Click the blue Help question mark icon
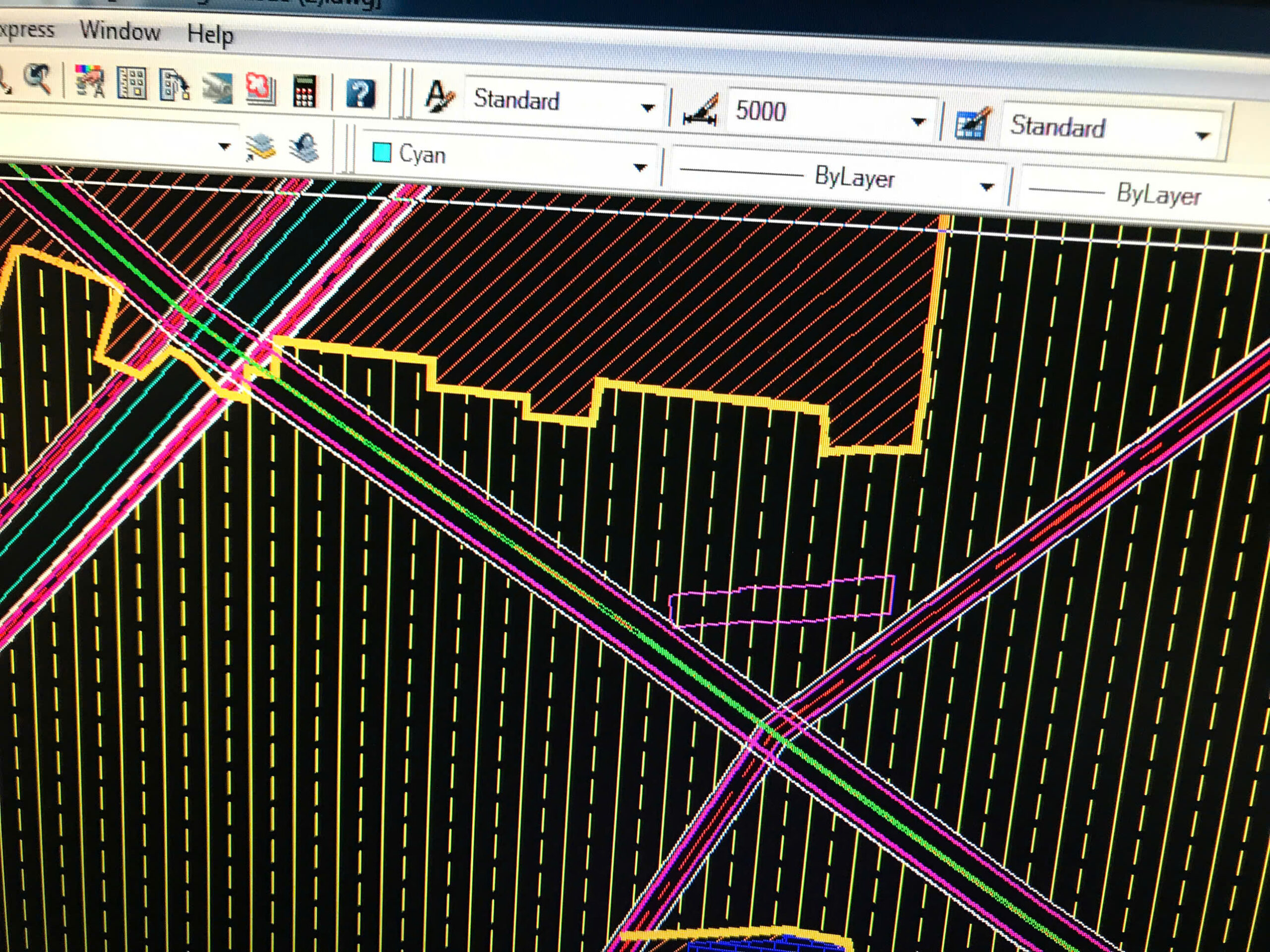Image resolution: width=1270 pixels, height=952 pixels. [361, 94]
